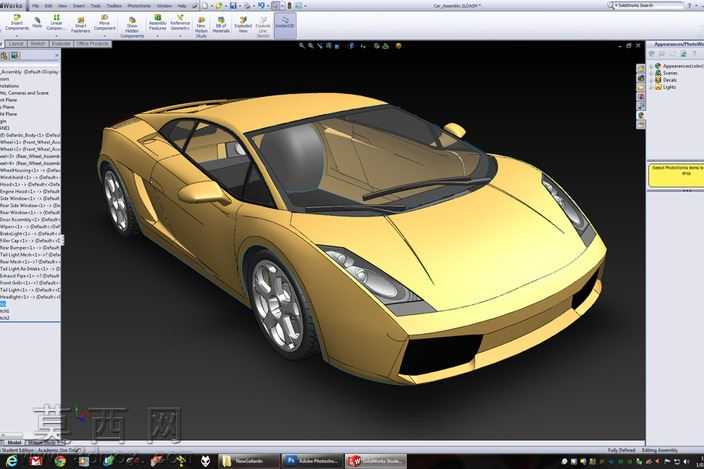Click the Exploded View tool
This screenshot has height=469, width=704.
[243, 24]
